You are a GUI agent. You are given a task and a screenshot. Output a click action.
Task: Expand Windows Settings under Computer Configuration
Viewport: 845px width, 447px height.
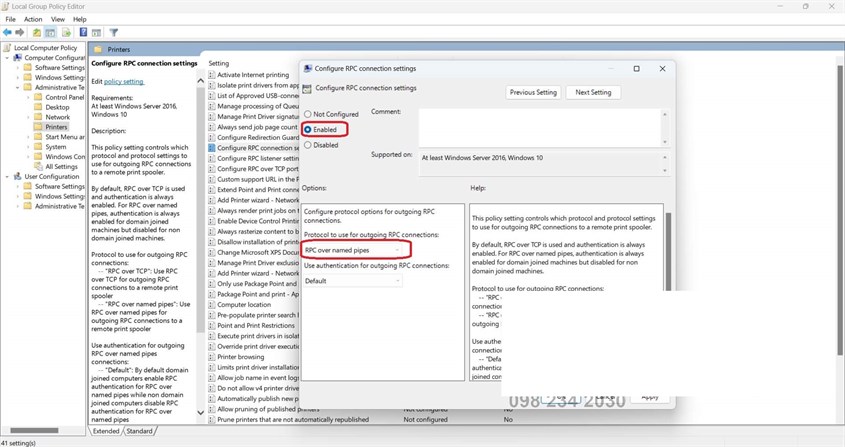[x=17, y=78]
